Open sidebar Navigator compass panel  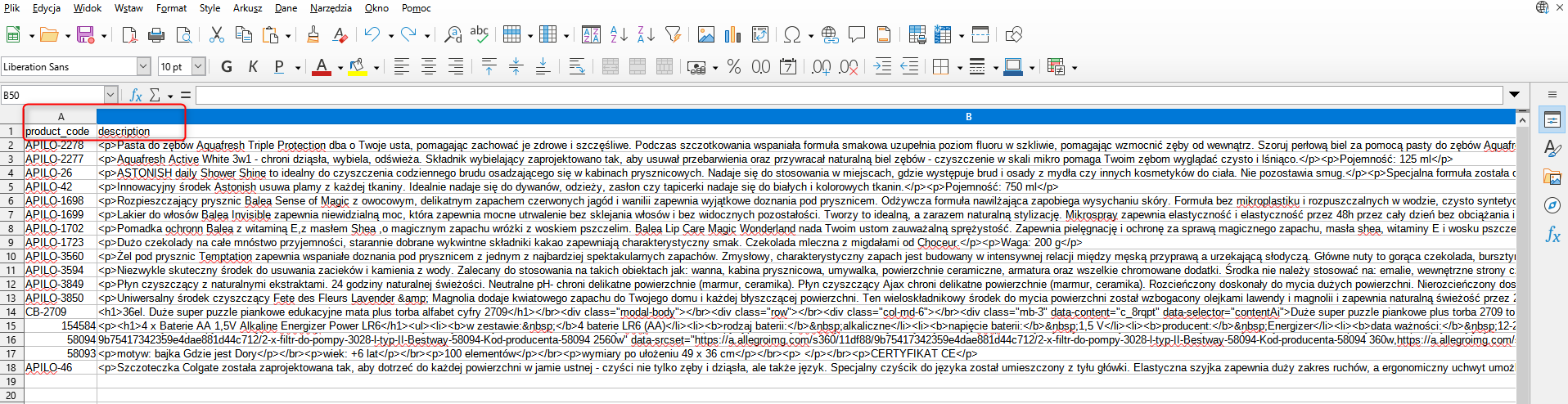click(x=1552, y=205)
